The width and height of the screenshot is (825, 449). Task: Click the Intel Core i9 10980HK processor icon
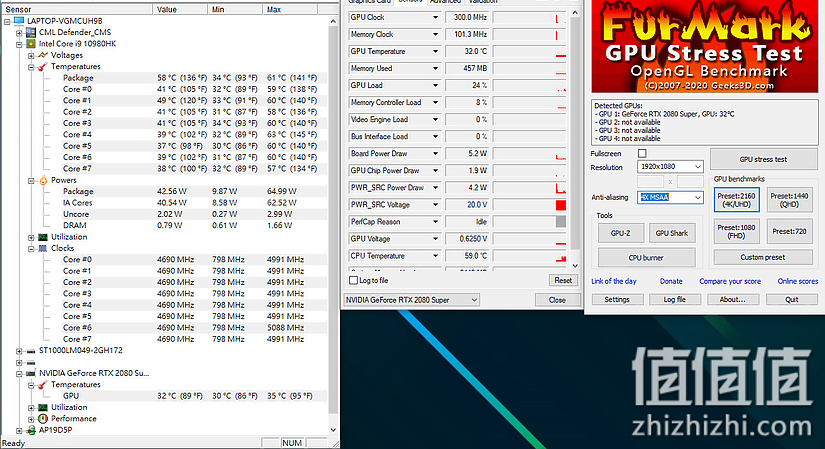pos(31,44)
